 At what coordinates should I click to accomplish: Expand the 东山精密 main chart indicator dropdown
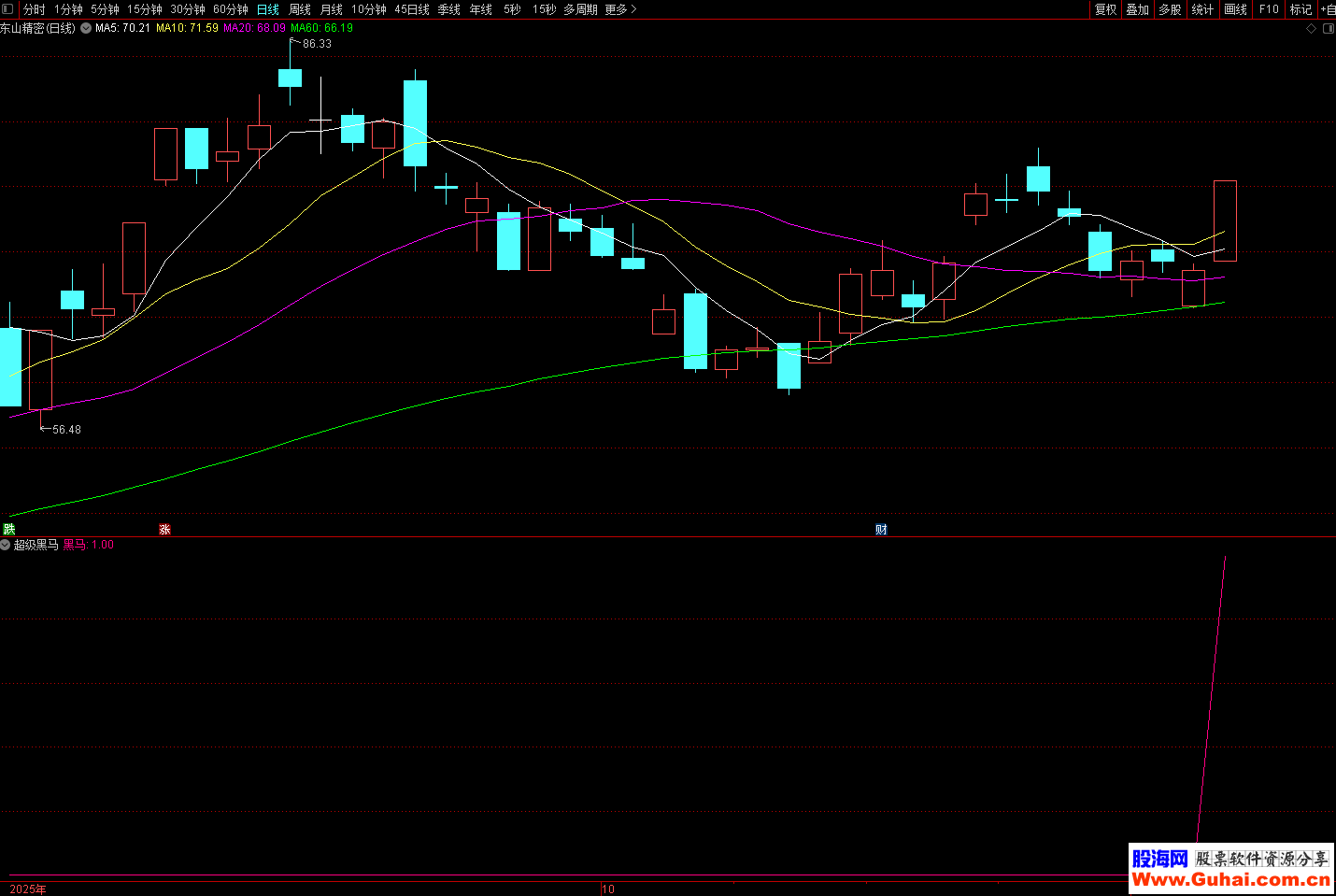point(86,28)
